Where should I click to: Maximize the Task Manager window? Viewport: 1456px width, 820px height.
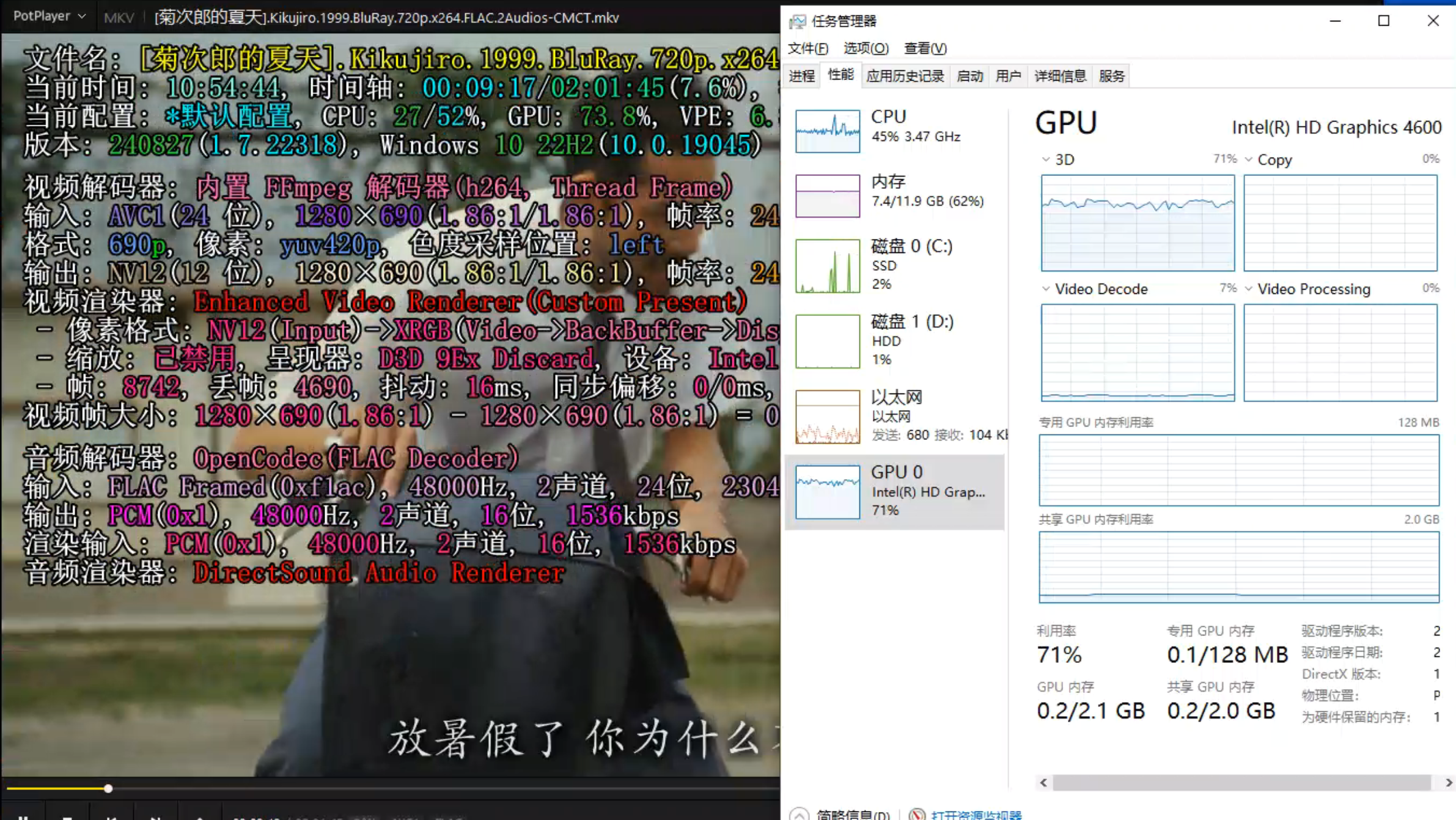coord(1384,21)
